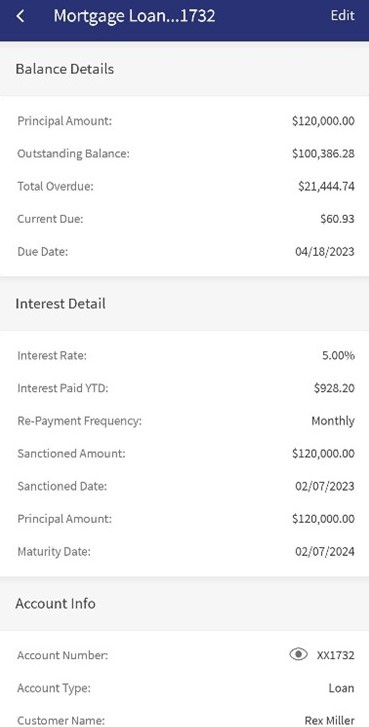Select the Interest Detail section header
This screenshot has width=369, height=727.
(x=60, y=304)
